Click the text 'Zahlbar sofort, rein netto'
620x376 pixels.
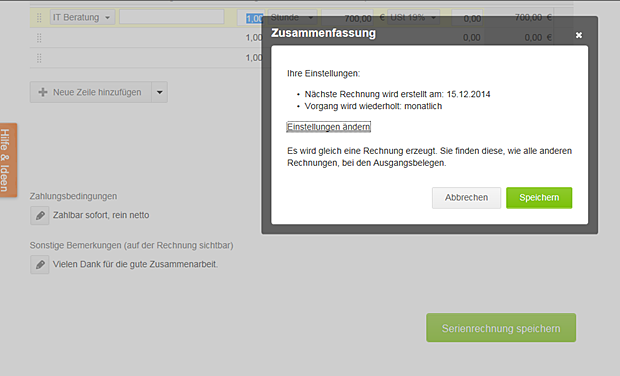101,215
